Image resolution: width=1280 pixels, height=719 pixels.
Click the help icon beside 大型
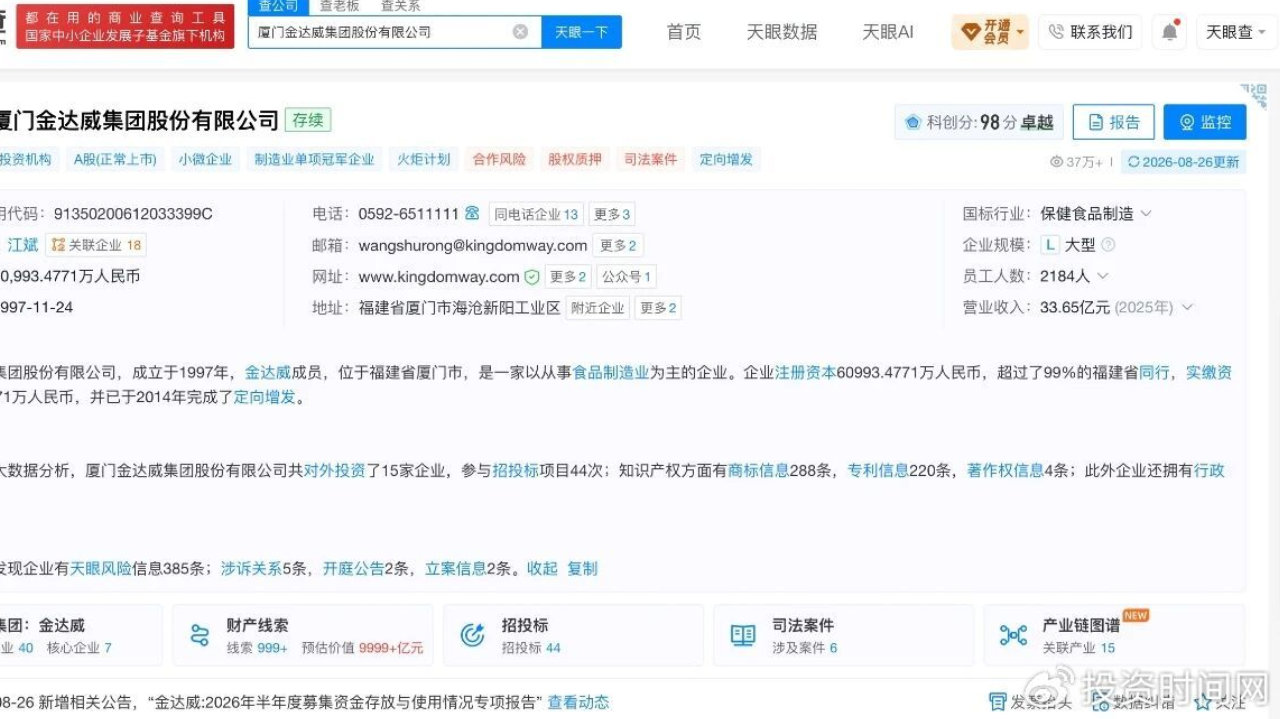point(1108,245)
